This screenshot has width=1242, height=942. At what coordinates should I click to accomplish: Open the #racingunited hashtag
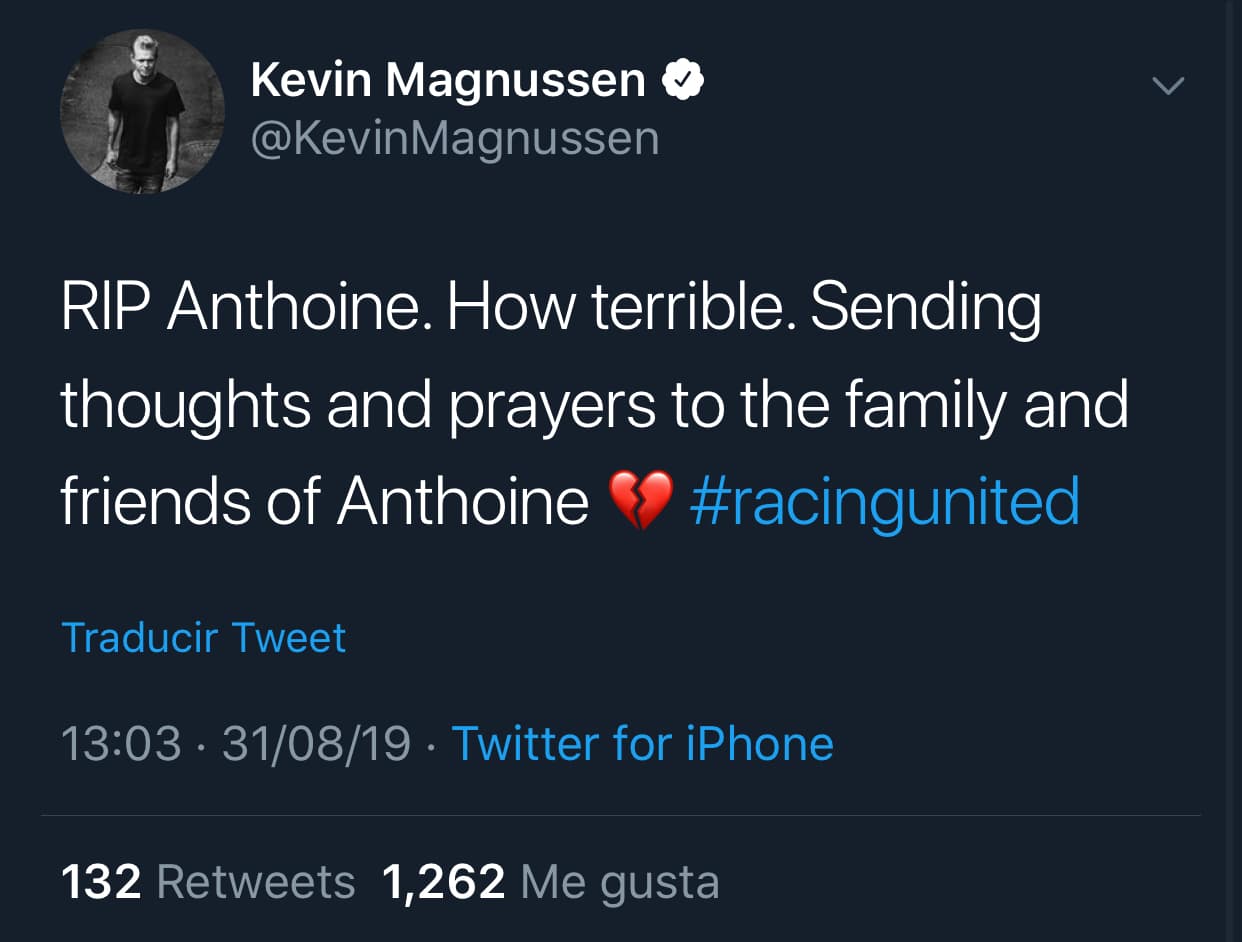[885, 502]
